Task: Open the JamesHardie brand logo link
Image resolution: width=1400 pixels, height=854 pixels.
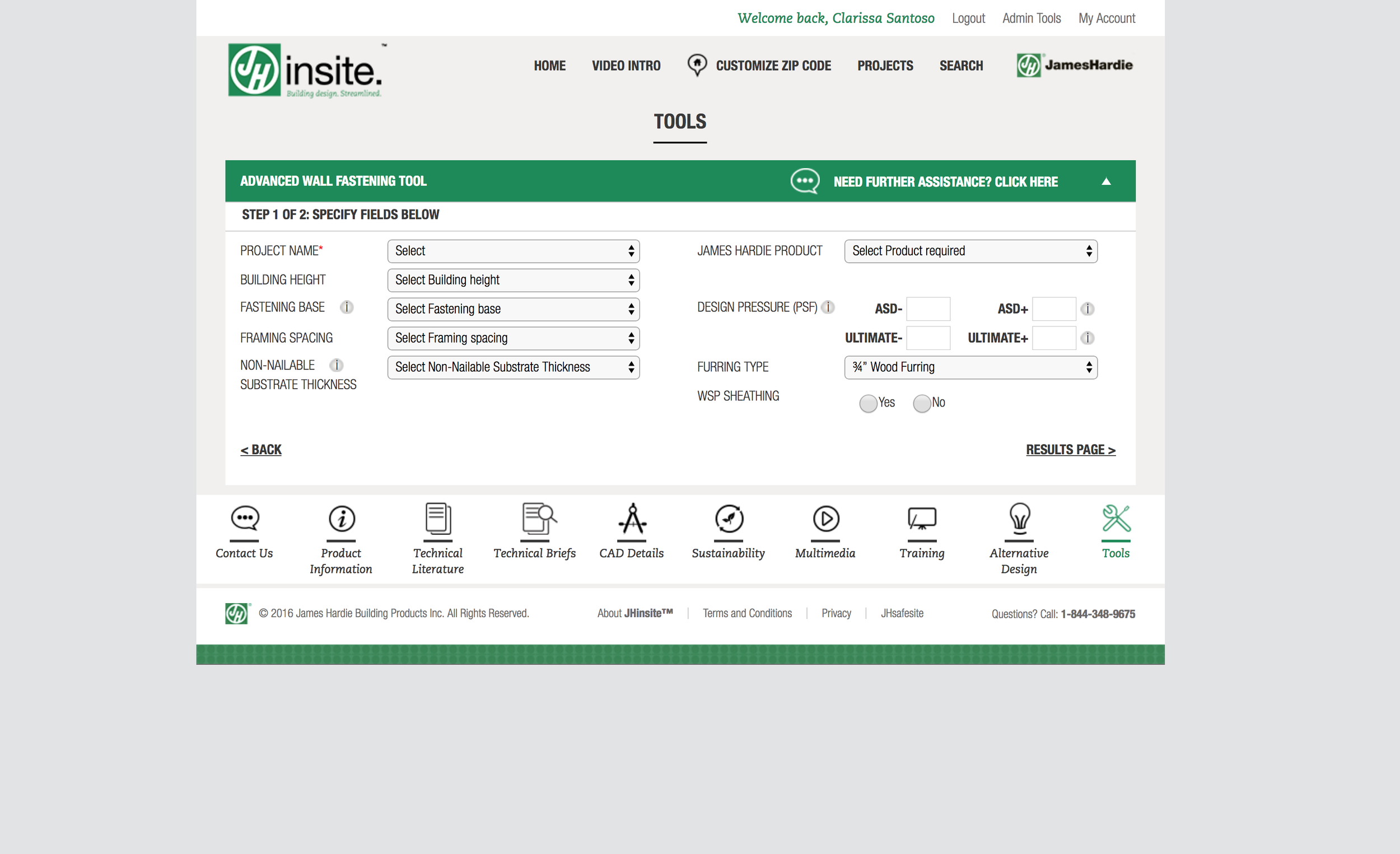Action: click(1075, 65)
